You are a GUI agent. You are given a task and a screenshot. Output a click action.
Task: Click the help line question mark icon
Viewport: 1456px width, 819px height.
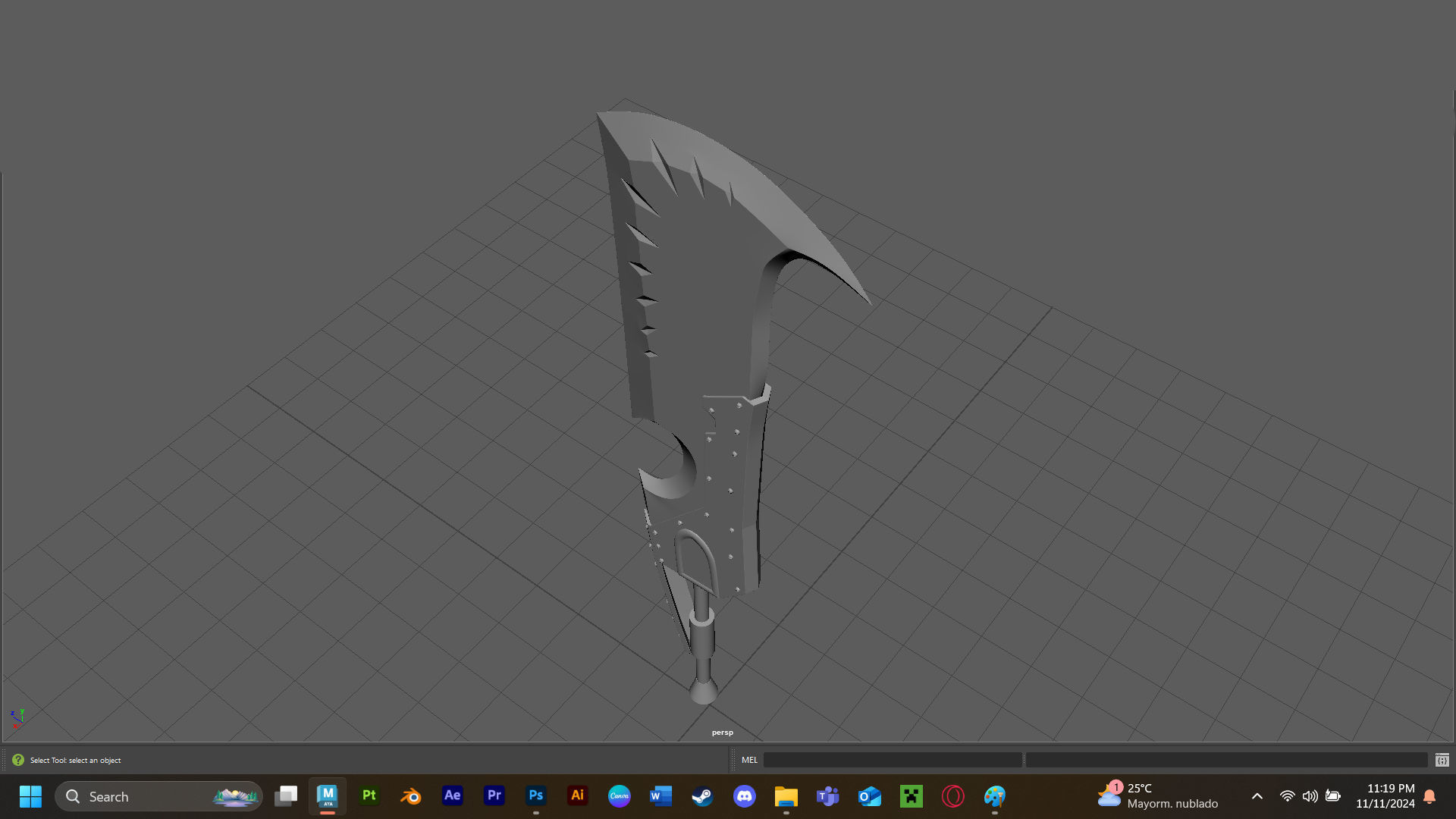coord(18,760)
